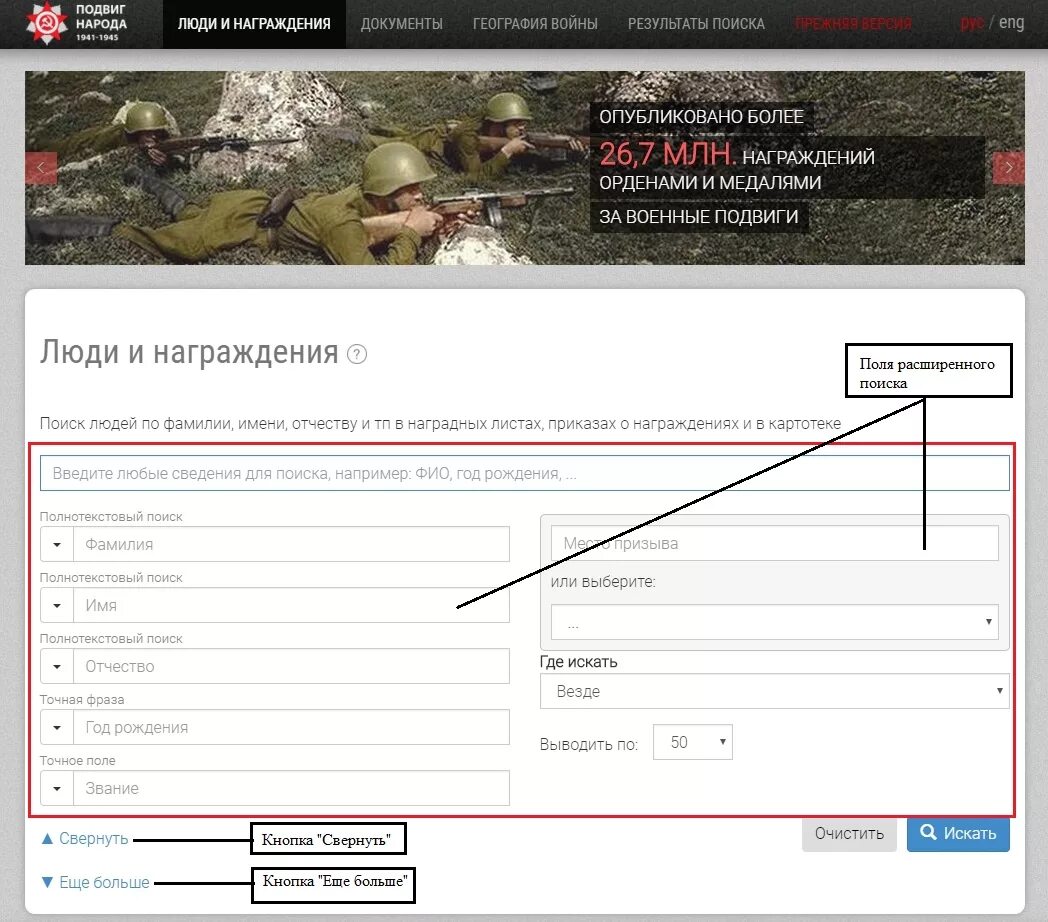Click into the Имя field
1048x922 pixels.
pyautogui.click(x=291, y=605)
